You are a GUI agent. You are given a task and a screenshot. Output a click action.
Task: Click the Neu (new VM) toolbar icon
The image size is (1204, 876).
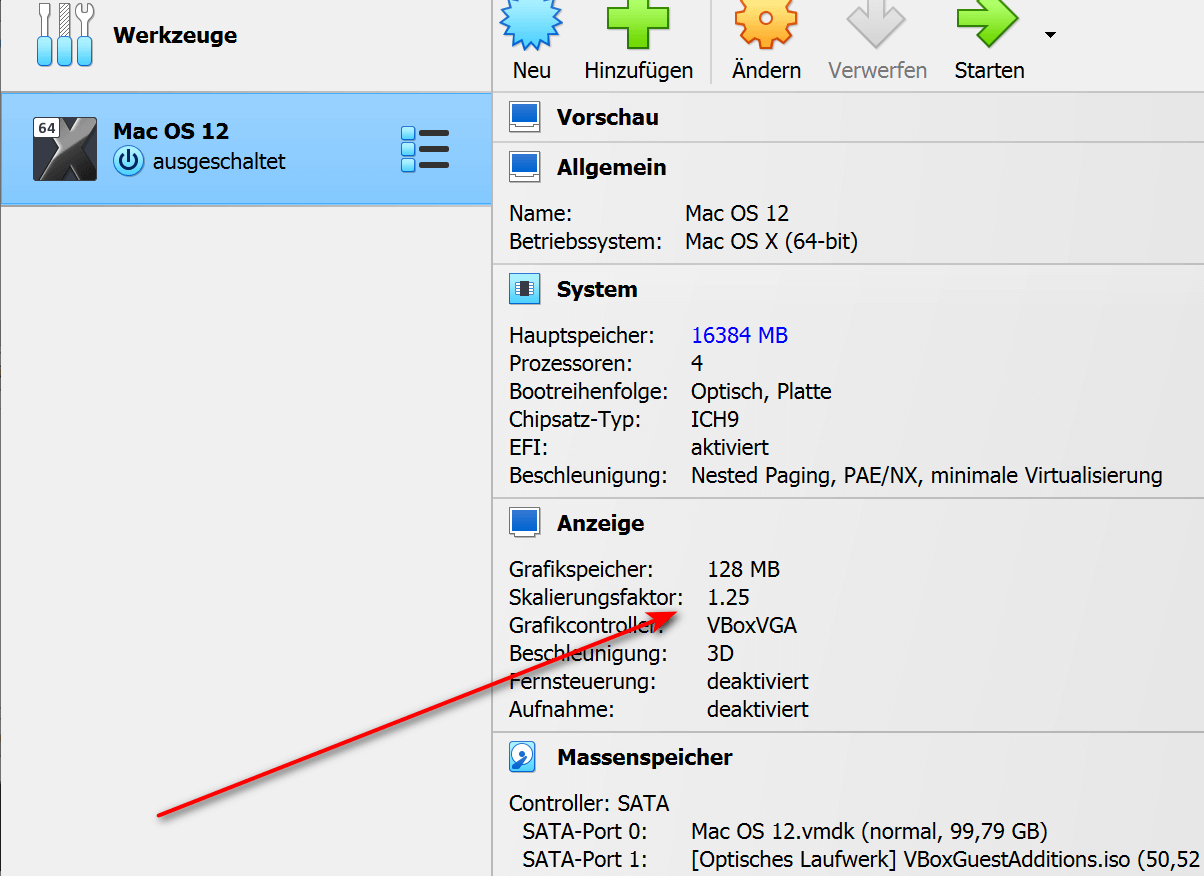pyautogui.click(x=531, y=22)
